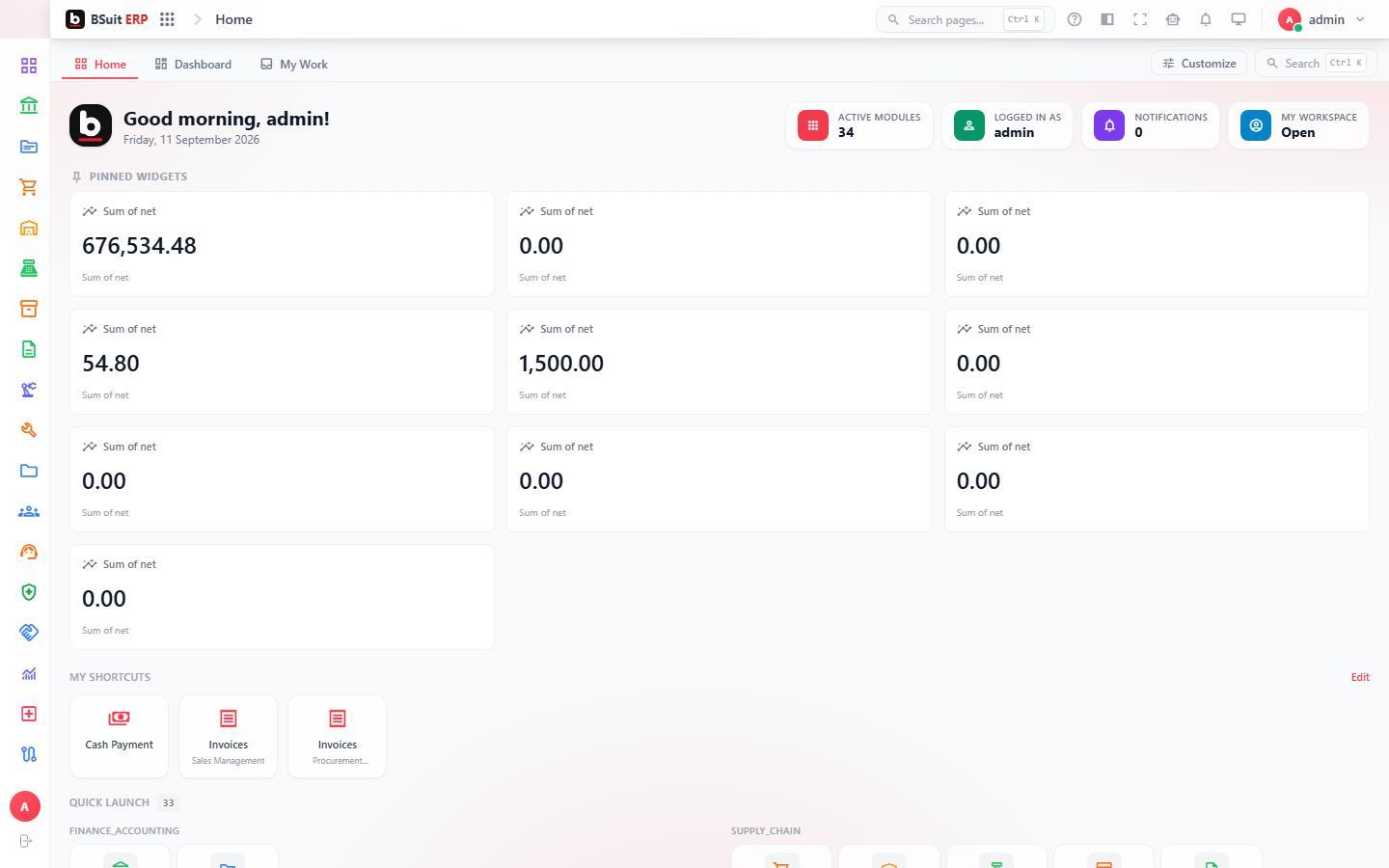The image size is (1389, 868).
Task: Open the orange headset support sidebar icon
Action: point(29,552)
